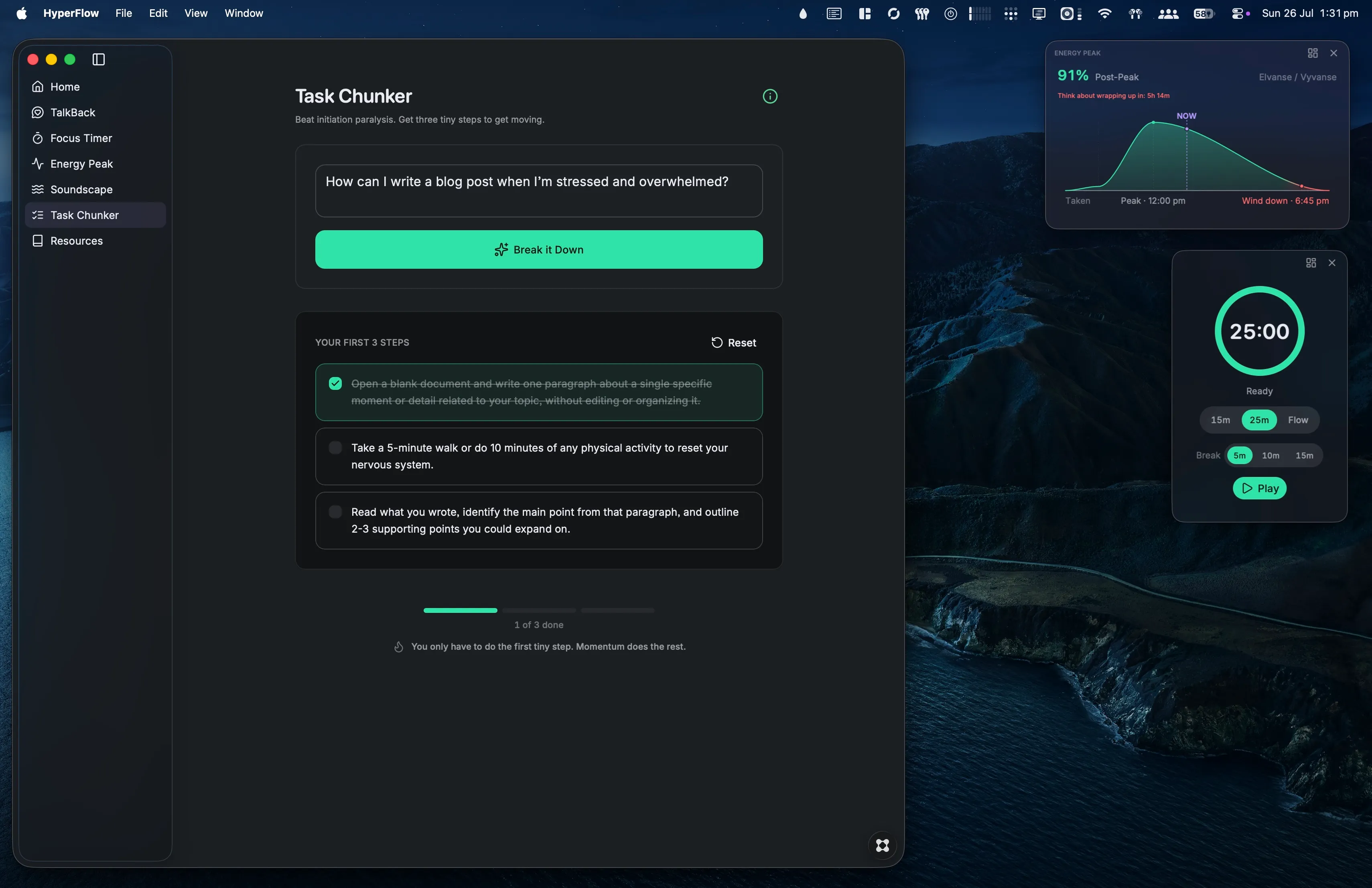Viewport: 1372px width, 888px height.
Task: Select 5m break length
Action: (x=1239, y=455)
